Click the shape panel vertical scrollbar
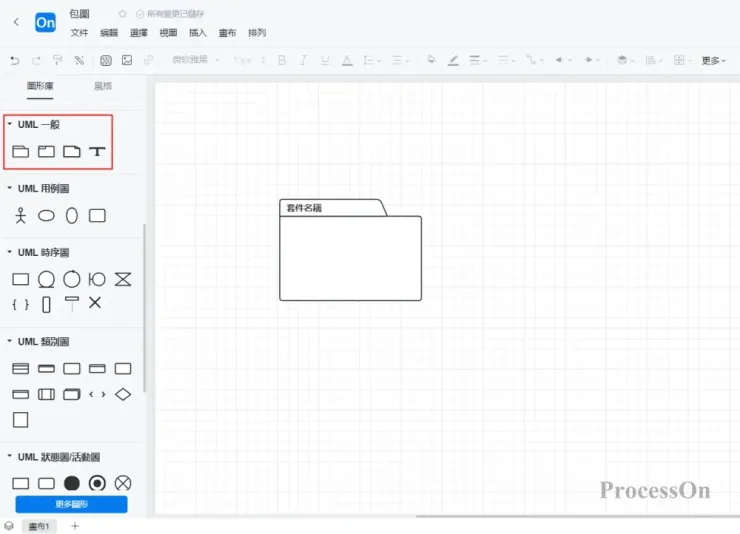 pyautogui.click(x=144, y=308)
